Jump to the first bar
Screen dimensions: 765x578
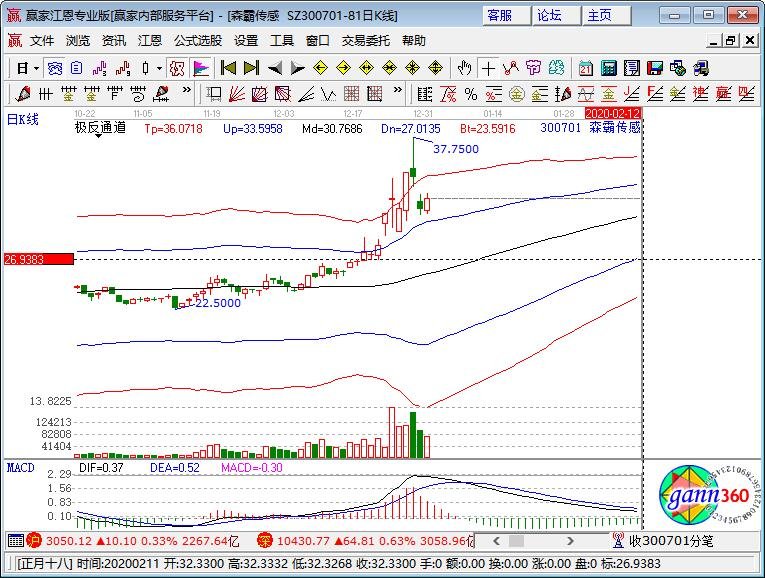(228, 68)
